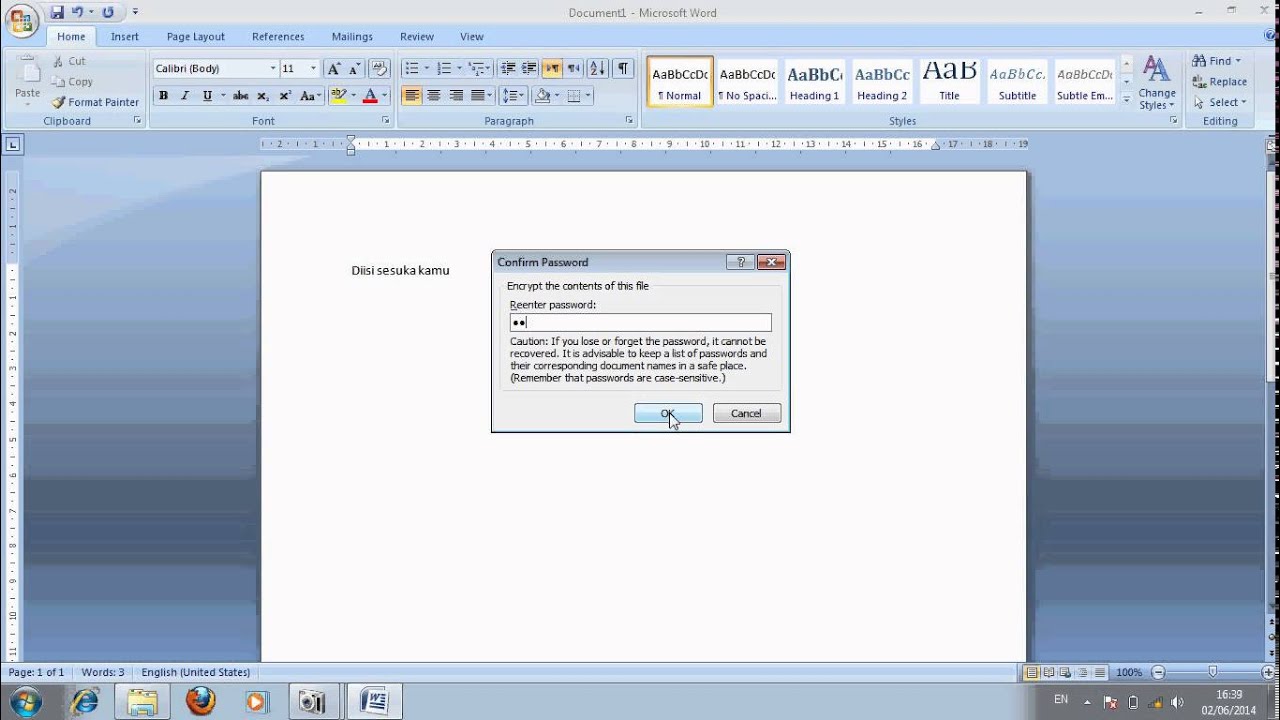Screen dimensions: 1280x720
Task: Zoom out using minus button
Action: (x=1158, y=672)
